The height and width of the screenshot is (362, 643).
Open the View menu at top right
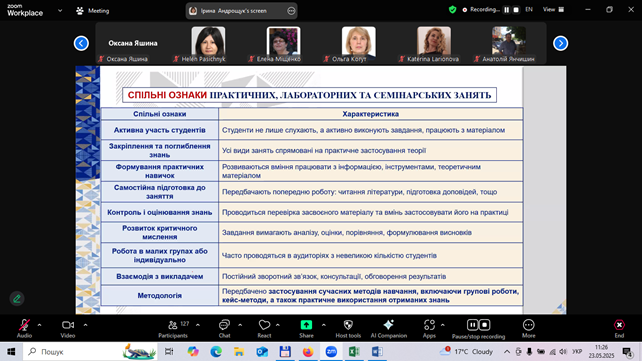(553, 9)
